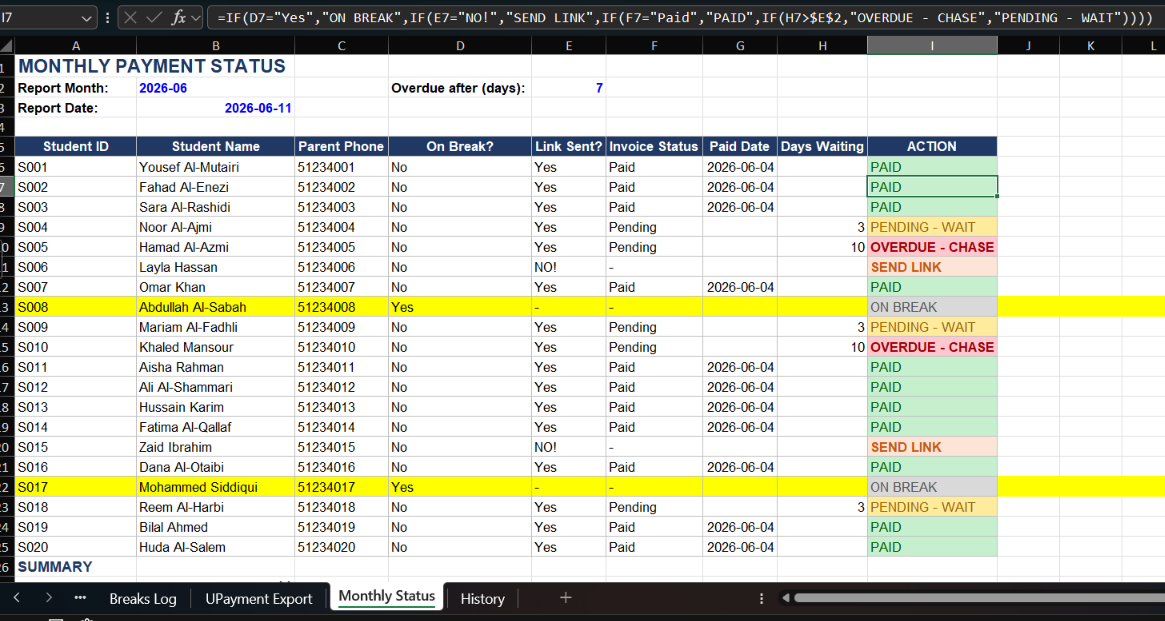Select Sara Al-Rashidi's PAID action cell

point(932,207)
